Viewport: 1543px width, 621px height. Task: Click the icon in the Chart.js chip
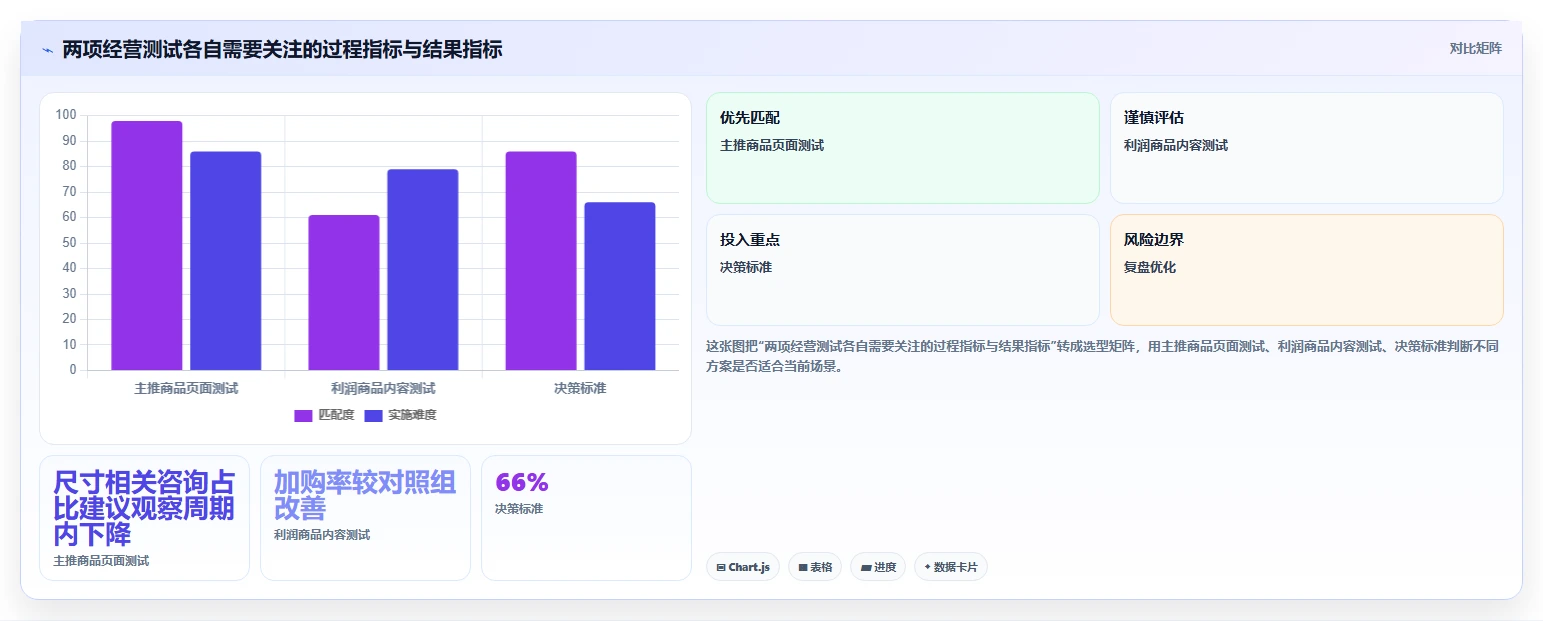point(721,568)
